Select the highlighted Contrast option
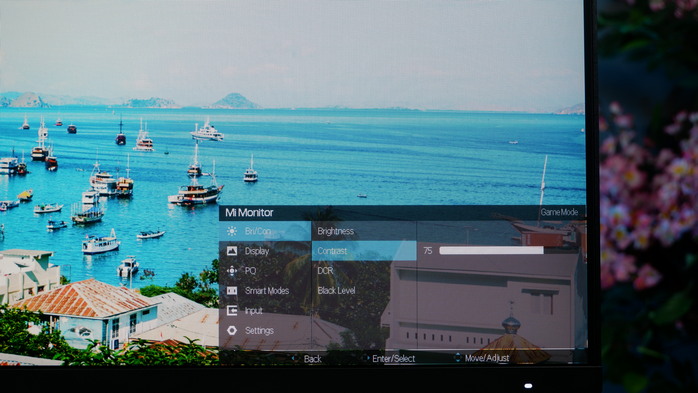The image size is (698, 393). click(x=364, y=251)
